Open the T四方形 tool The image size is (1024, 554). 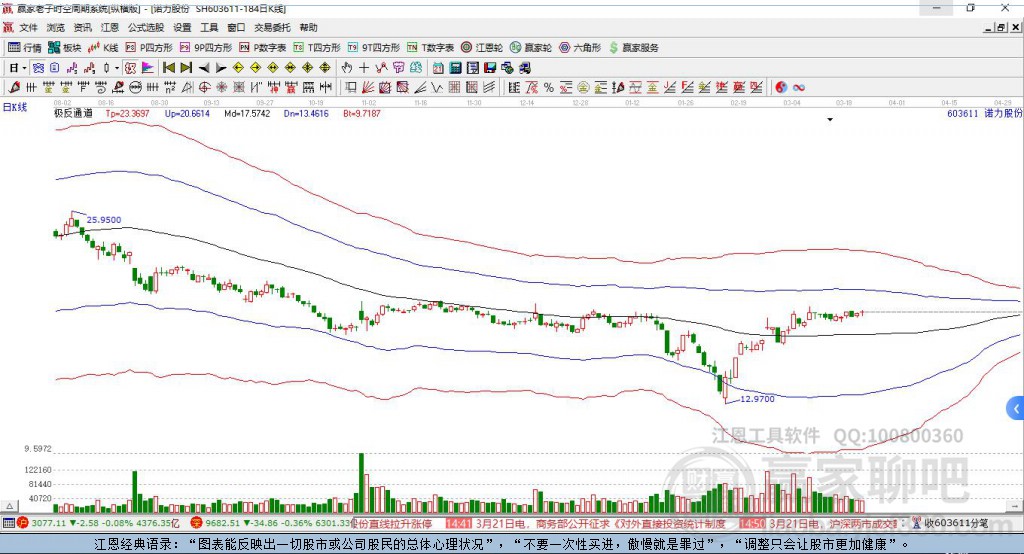(317, 48)
